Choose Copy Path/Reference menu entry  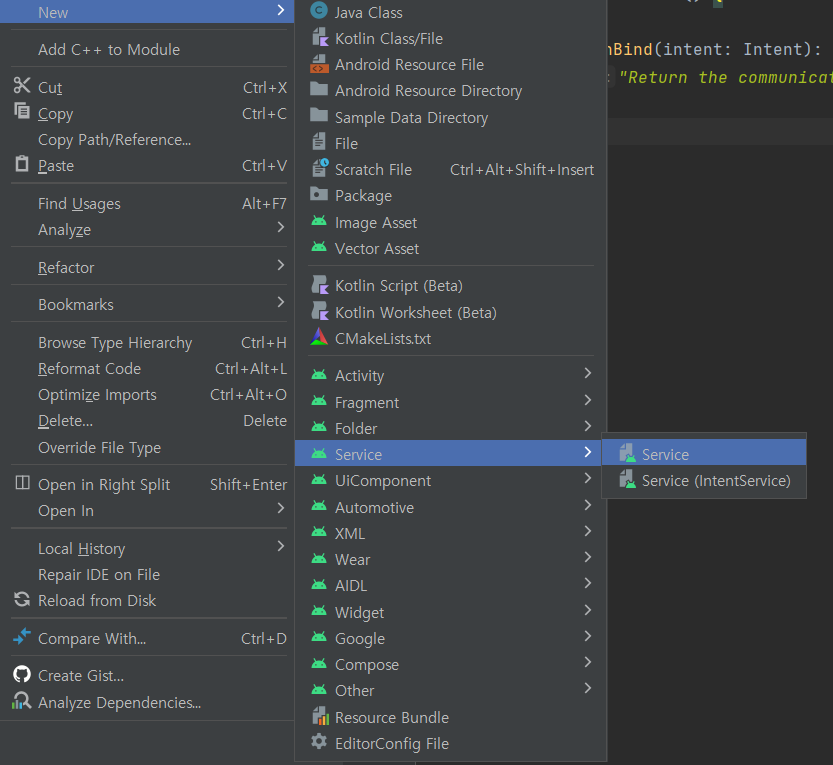pos(147,140)
